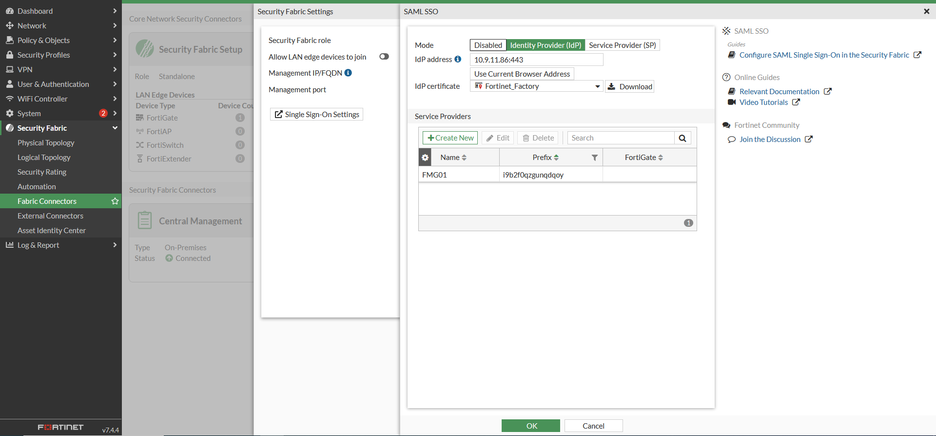Open Join the Discussion link
This screenshot has width=936, height=436.
pyautogui.click(x=769, y=139)
